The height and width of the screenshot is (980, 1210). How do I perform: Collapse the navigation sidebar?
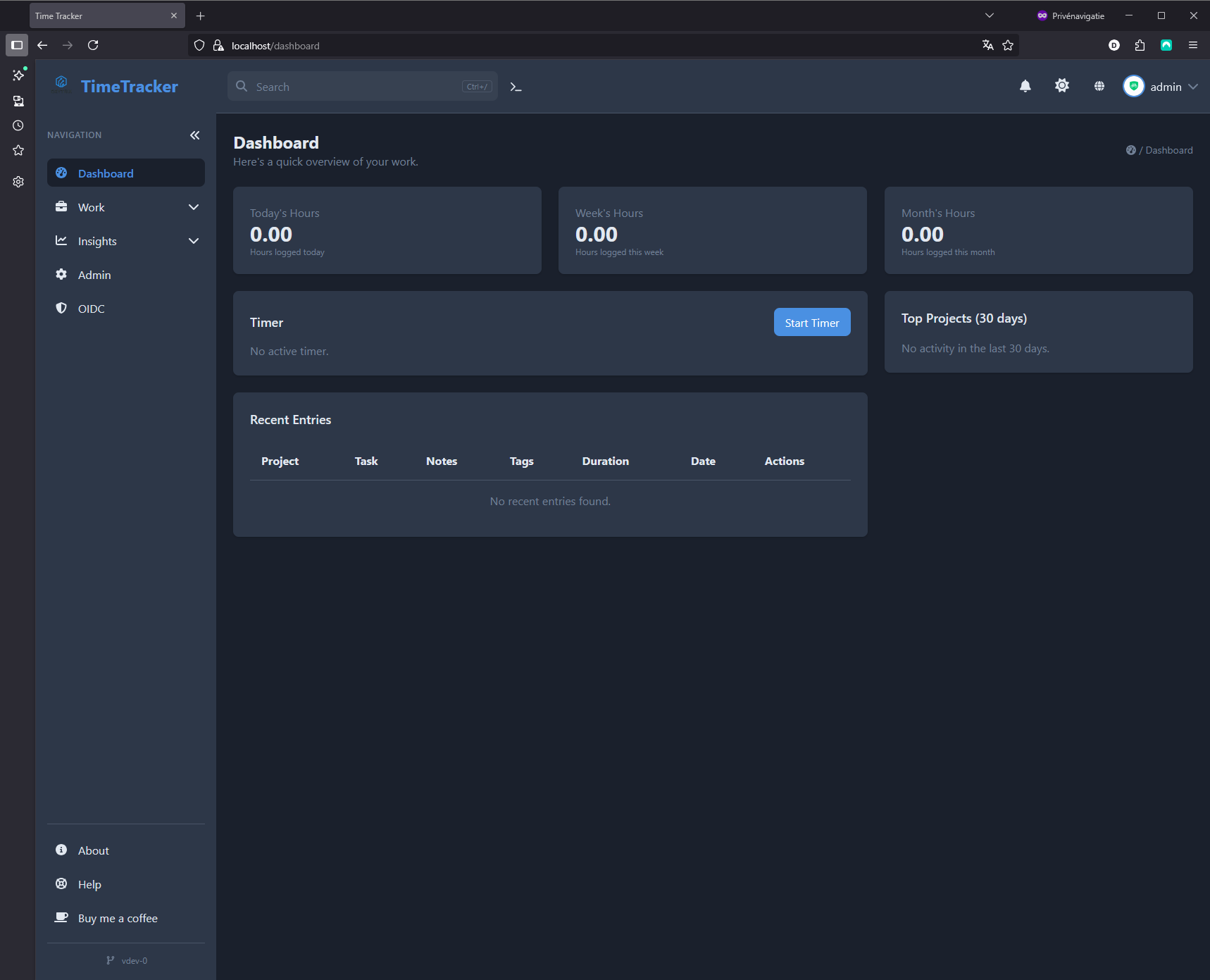(194, 135)
